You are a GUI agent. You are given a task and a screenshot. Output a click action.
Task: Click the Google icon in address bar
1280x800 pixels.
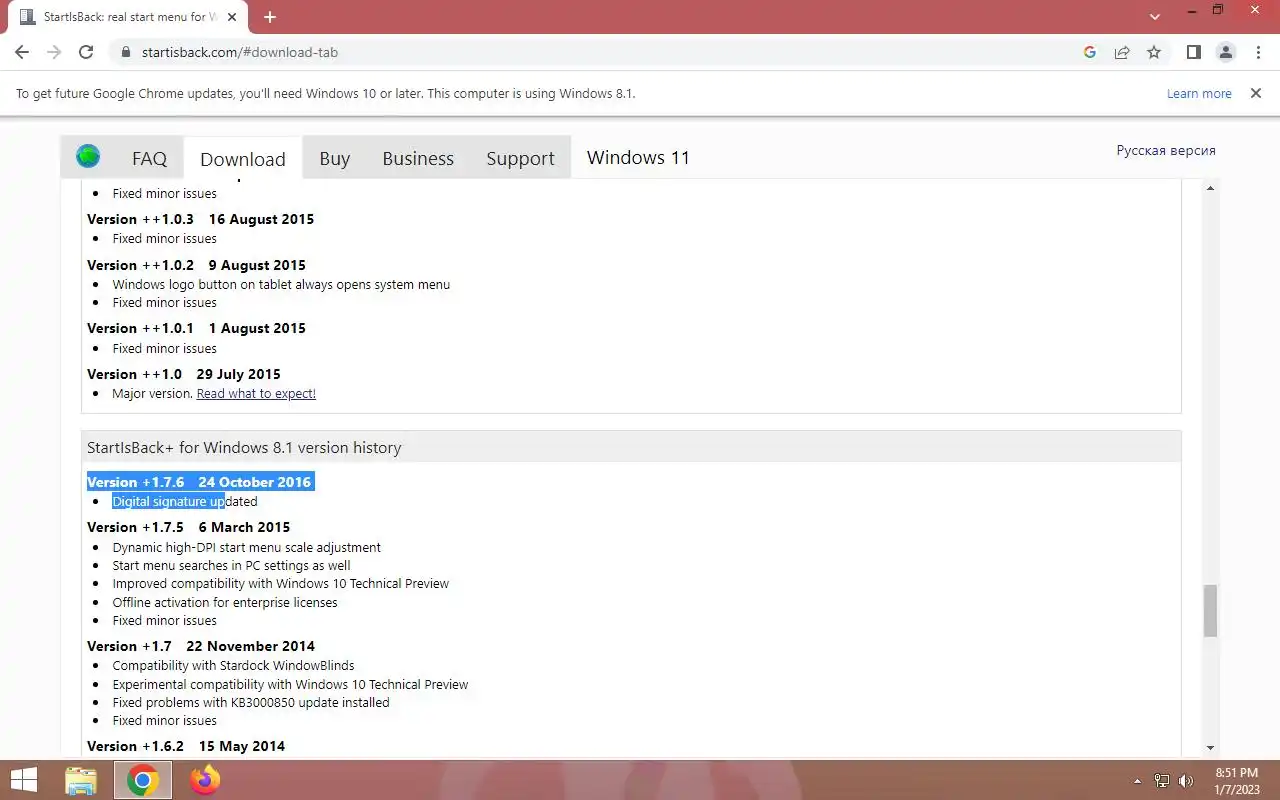click(1090, 52)
